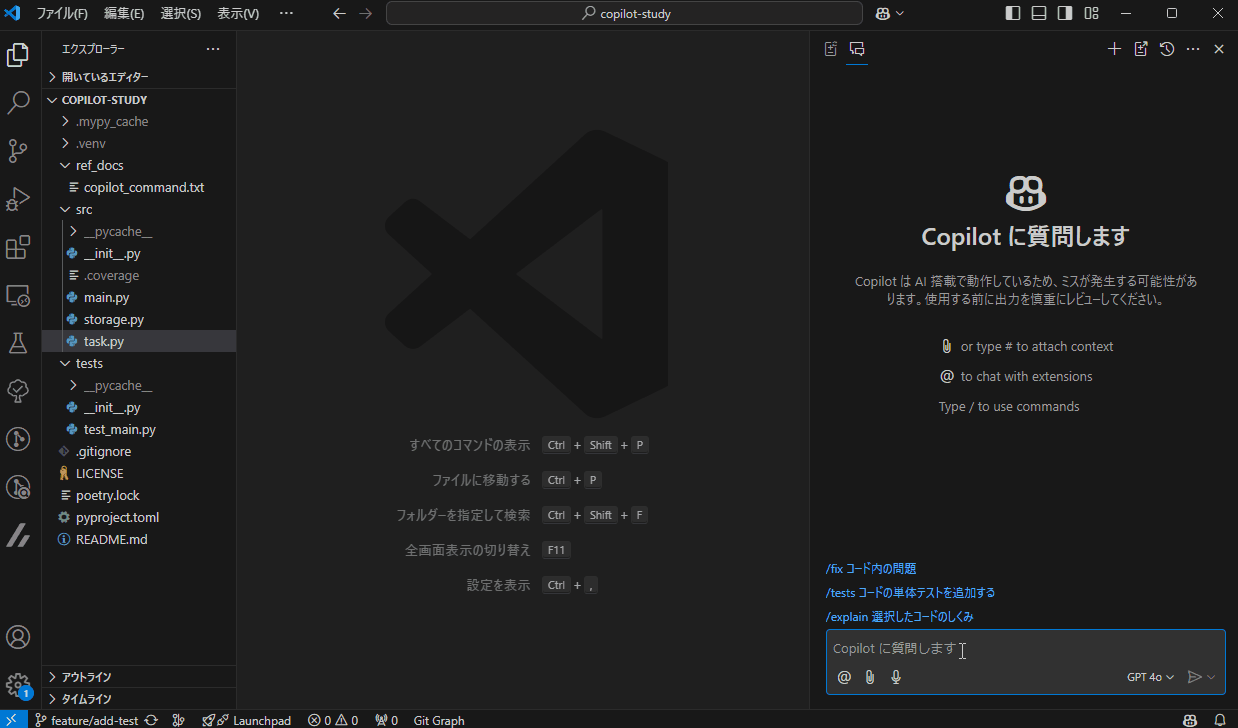Go back with the left arrow in title bar

point(339,14)
